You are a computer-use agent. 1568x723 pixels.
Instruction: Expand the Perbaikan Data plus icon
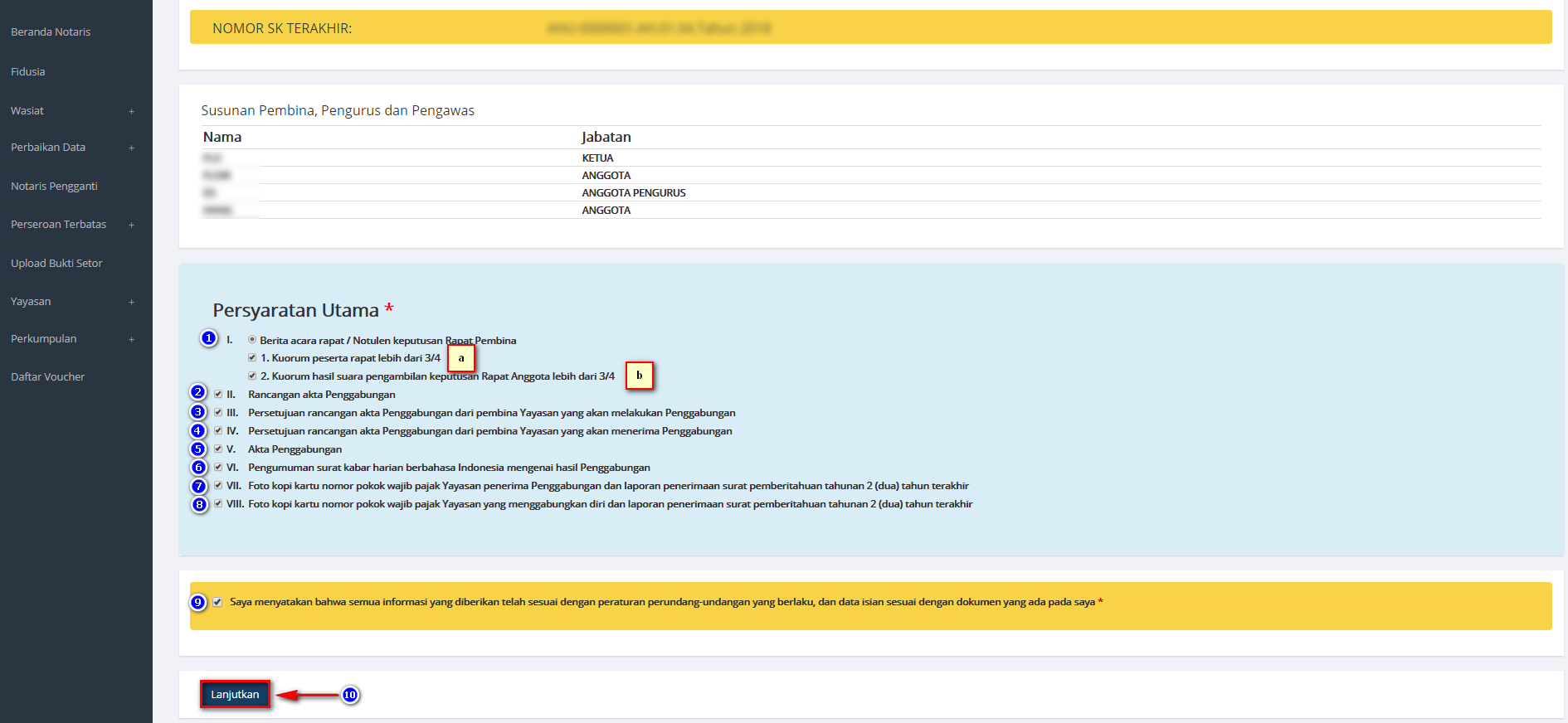pyautogui.click(x=131, y=148)
